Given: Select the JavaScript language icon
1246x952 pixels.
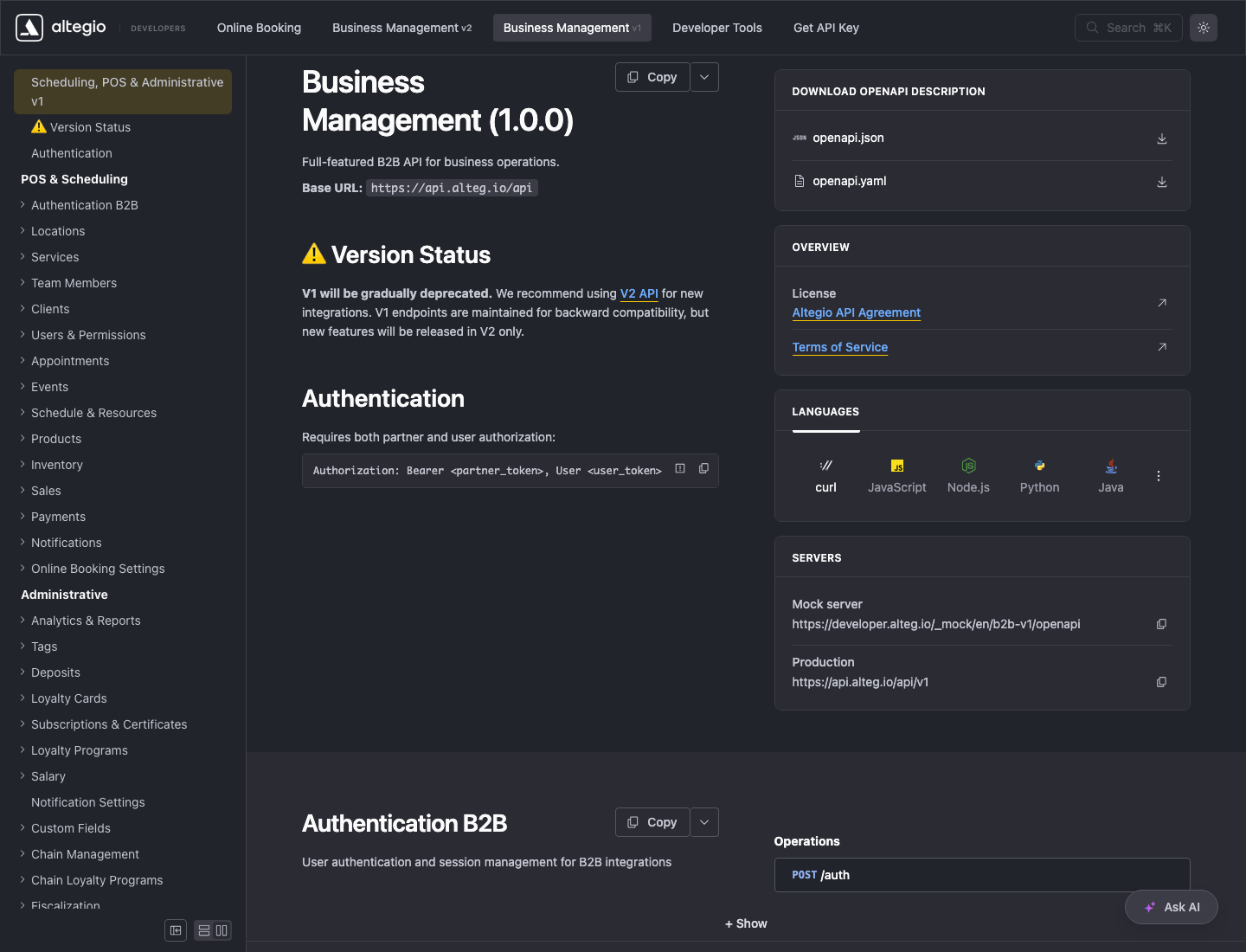Looking at the screenshot, I should (897, 466).
